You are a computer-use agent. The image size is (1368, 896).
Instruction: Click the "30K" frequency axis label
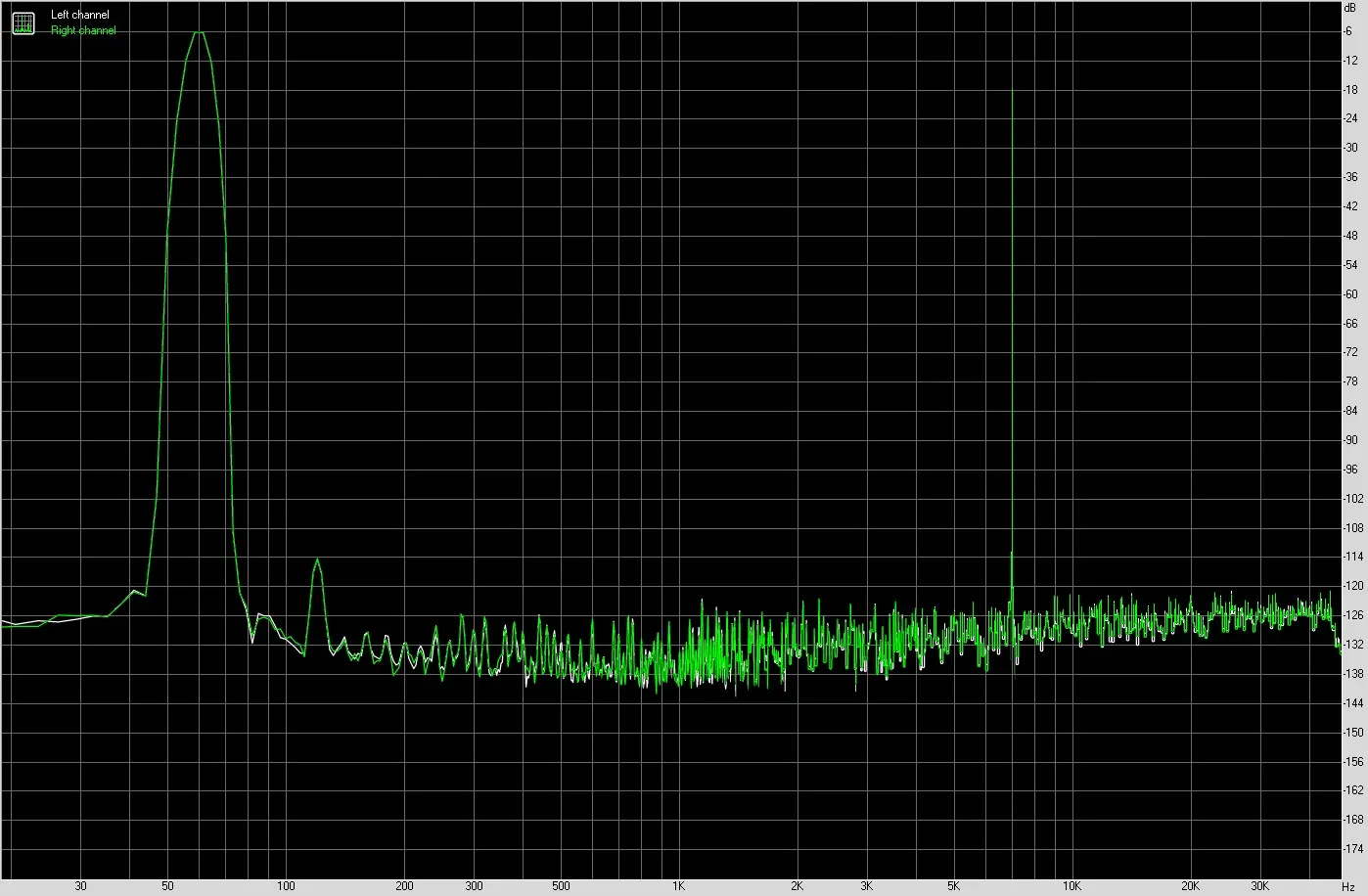(x=1259, y=886)
